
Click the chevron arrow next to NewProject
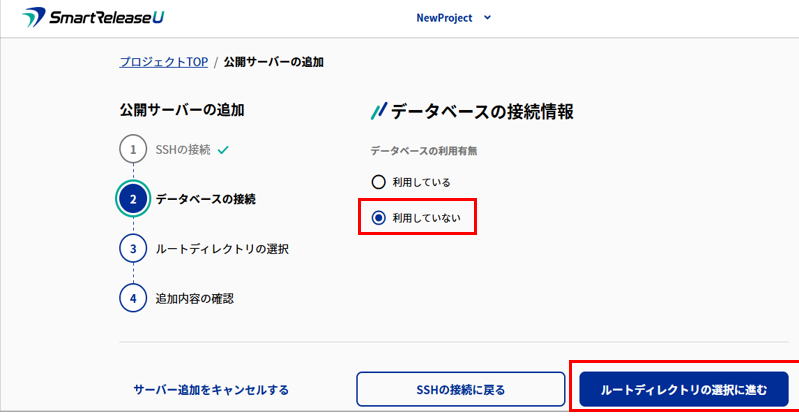point(488,18)
